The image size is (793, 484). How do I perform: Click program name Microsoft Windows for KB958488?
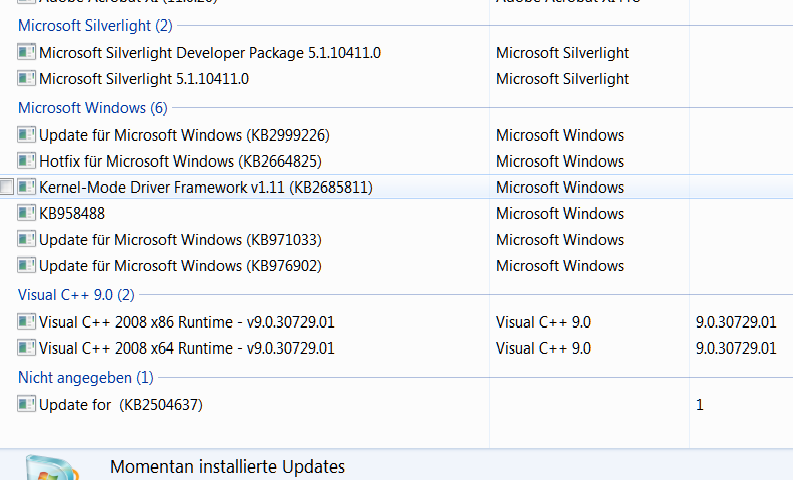pyautogui.click(x=559, y=213)
